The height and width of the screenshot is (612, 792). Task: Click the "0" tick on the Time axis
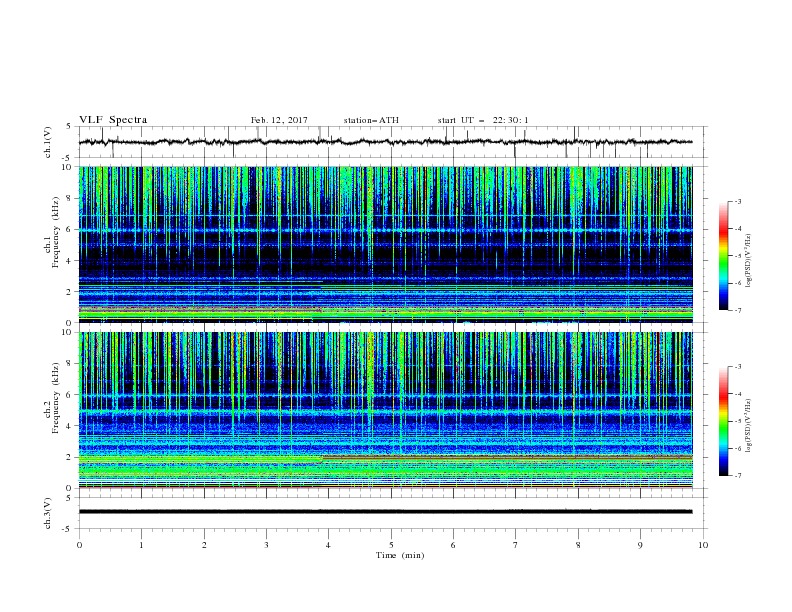79,545
